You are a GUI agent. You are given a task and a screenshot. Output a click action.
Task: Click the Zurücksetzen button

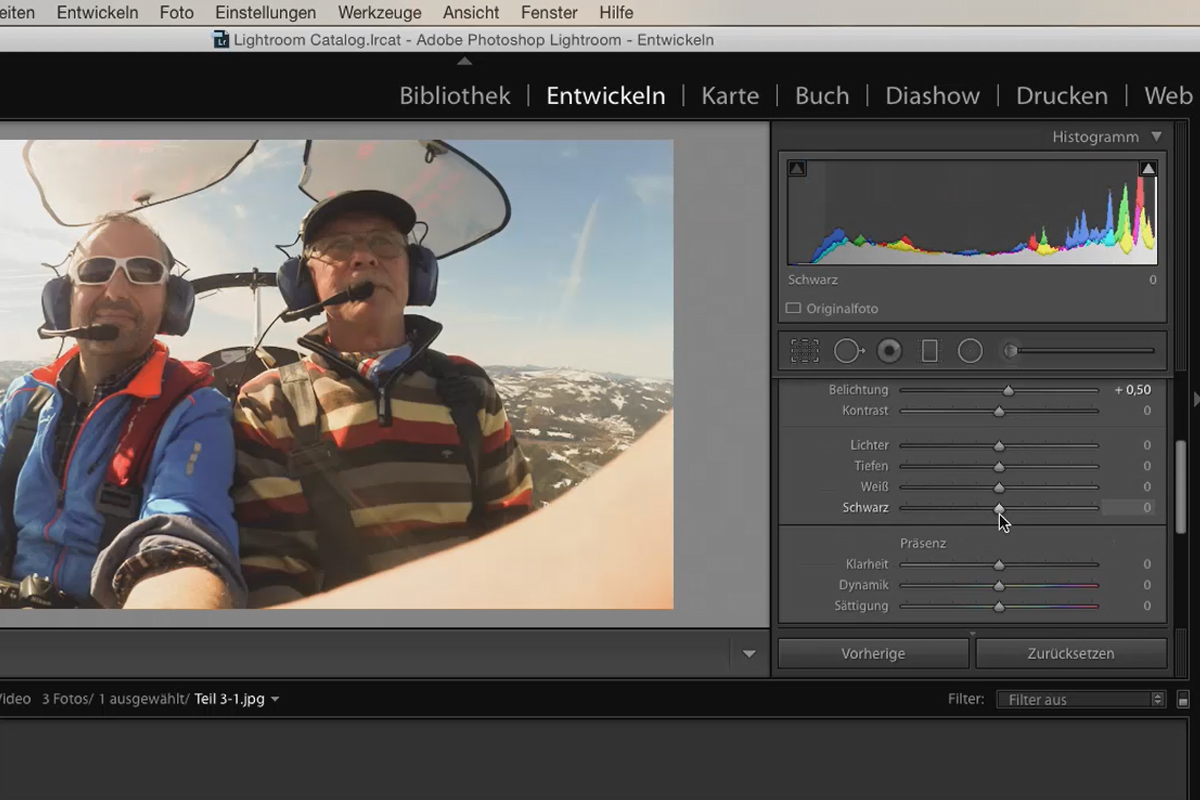(x=1070, y=654)
